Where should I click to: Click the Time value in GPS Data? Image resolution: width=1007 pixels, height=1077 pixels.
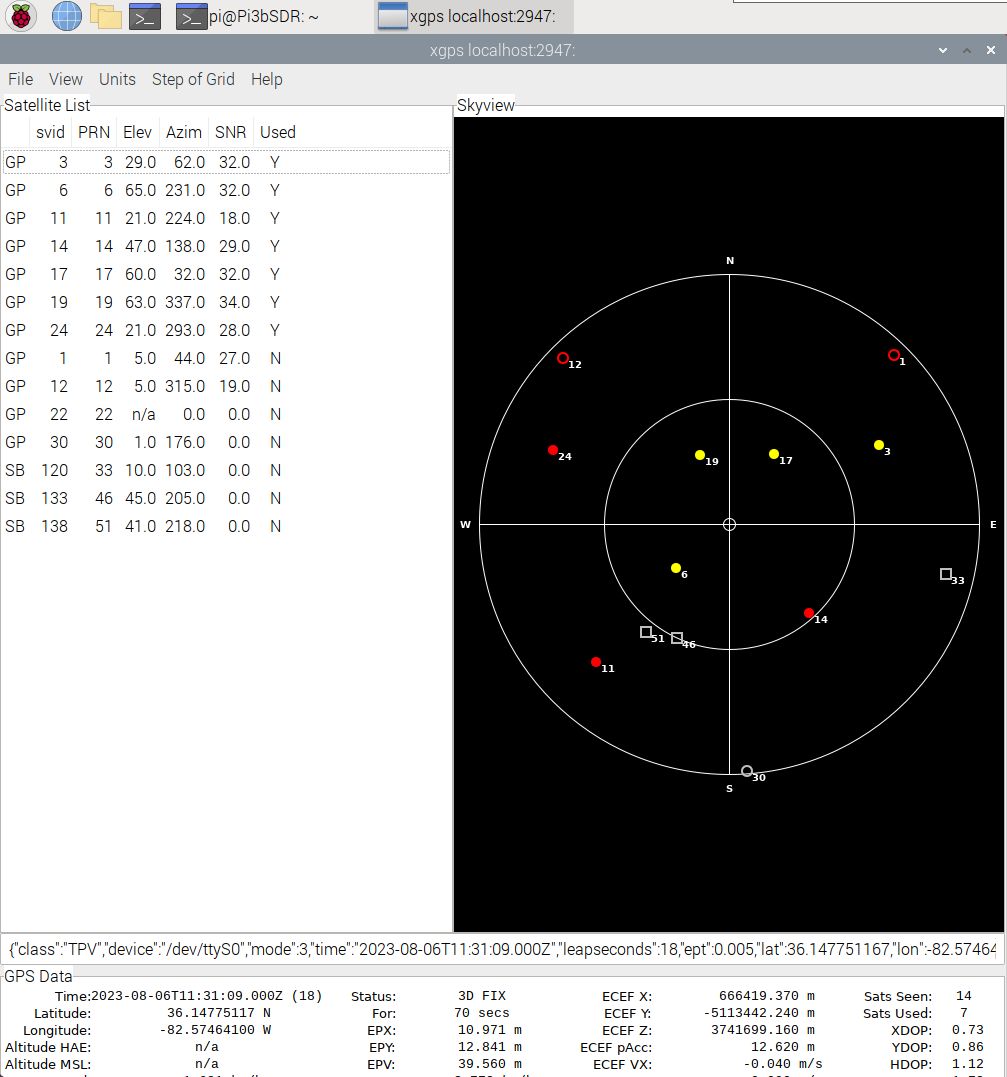click(x=206, y=996)
